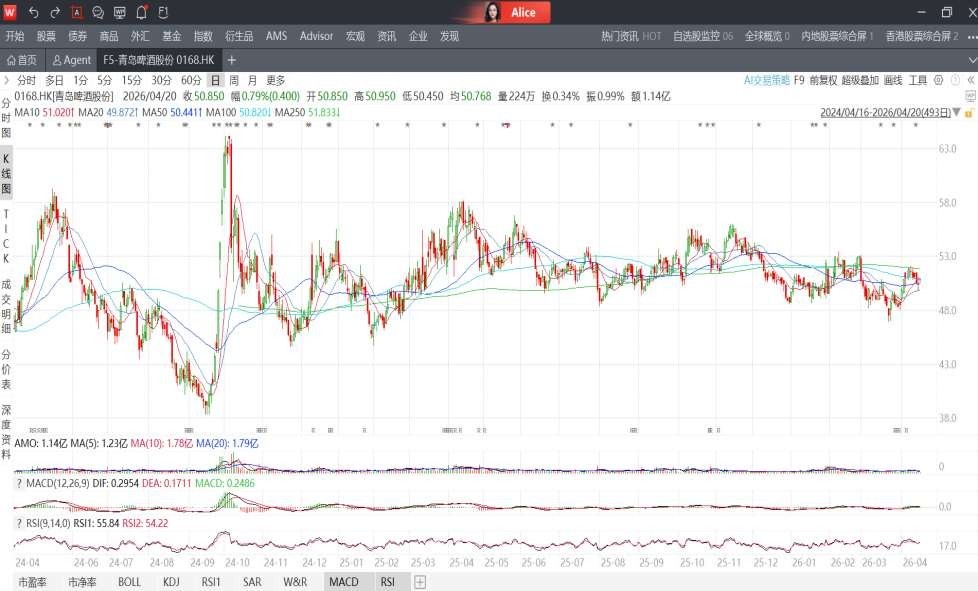Click the undo arrow icon in title bar
Screen dimensions: 978x591
pyautogui.click(x=33, y=12)
